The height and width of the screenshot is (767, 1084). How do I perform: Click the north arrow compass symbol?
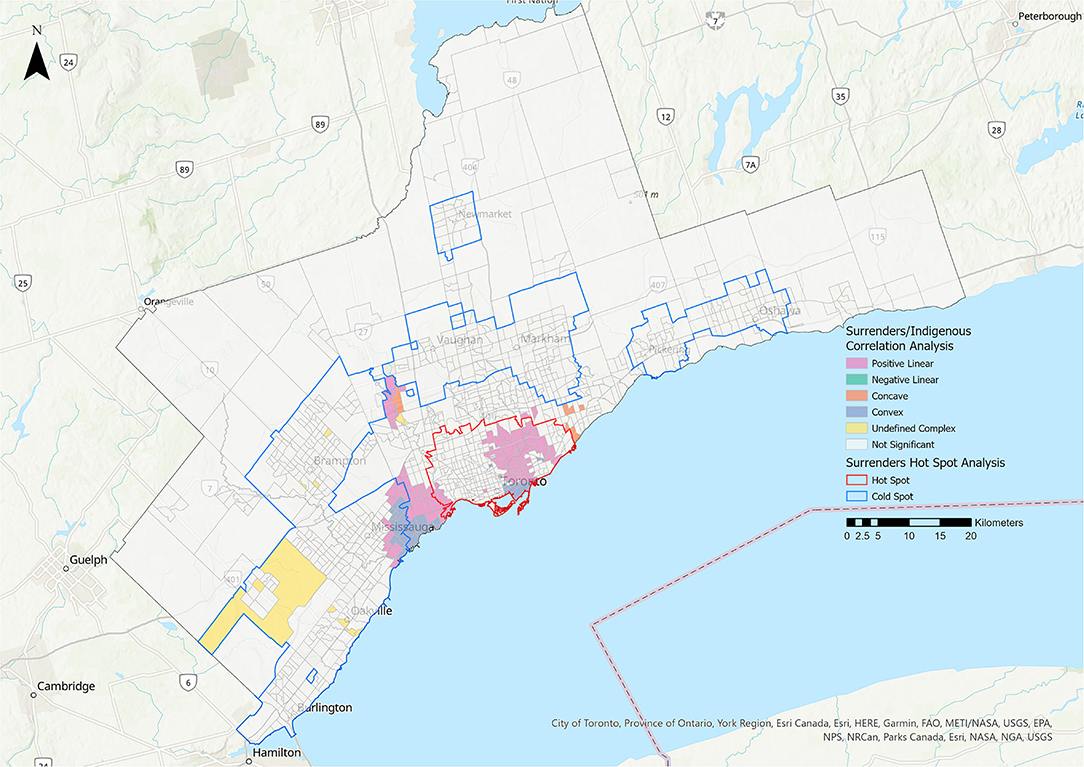37,54
